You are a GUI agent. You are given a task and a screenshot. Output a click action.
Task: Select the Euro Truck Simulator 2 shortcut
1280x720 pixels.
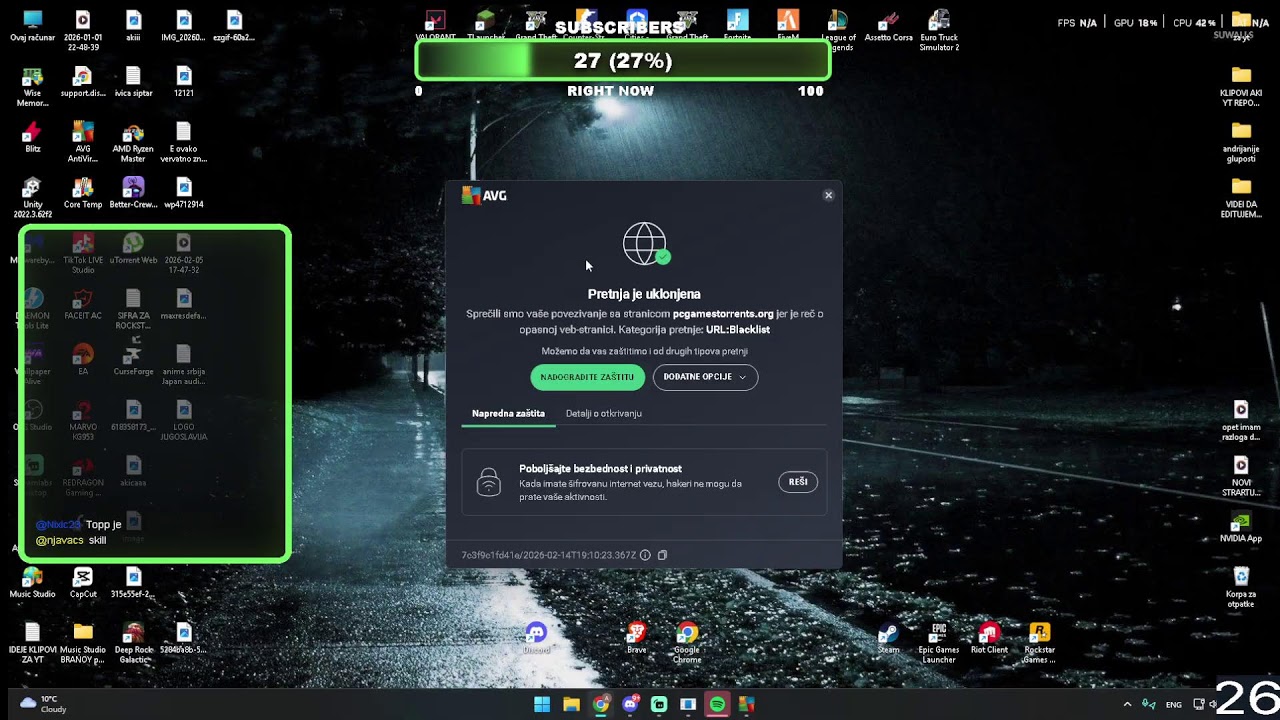[x=939, y=31]
